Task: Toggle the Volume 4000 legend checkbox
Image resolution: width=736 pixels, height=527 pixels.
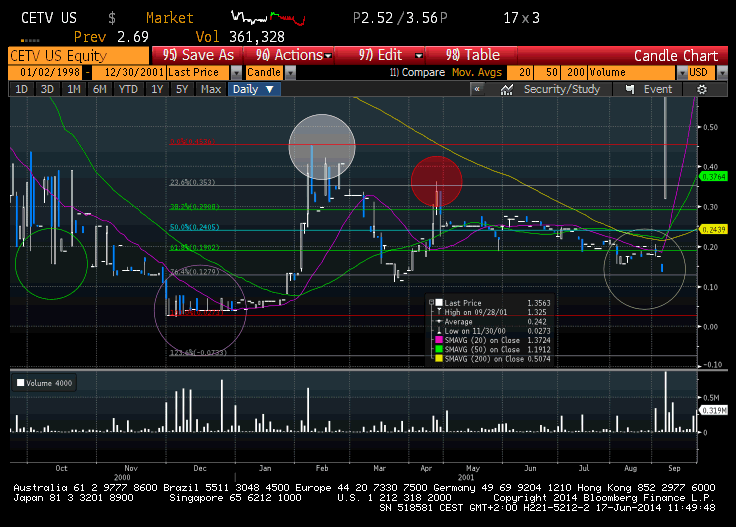Action: point(20,383)
